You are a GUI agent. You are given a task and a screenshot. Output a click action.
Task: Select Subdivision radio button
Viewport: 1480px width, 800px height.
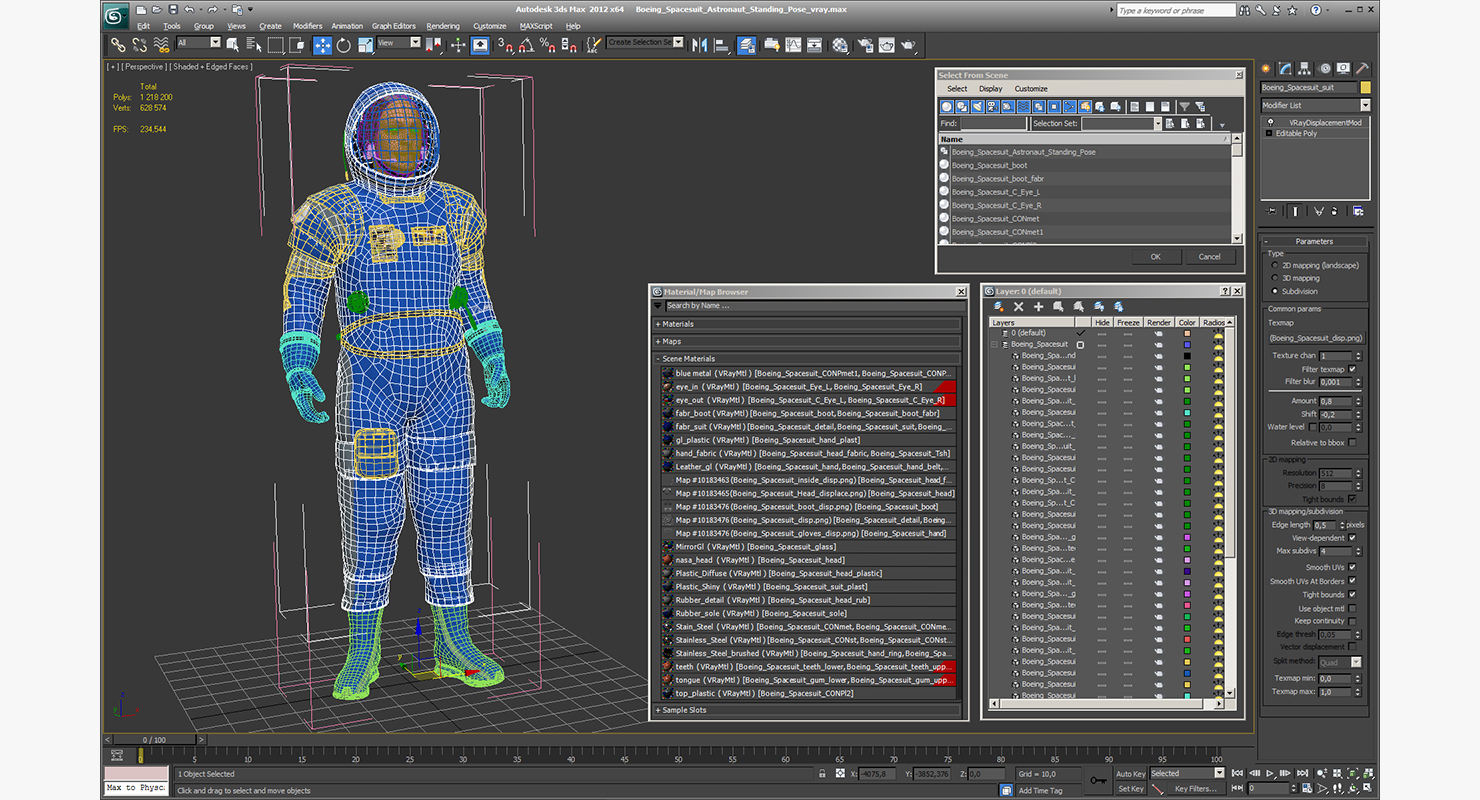point(1274,291)
